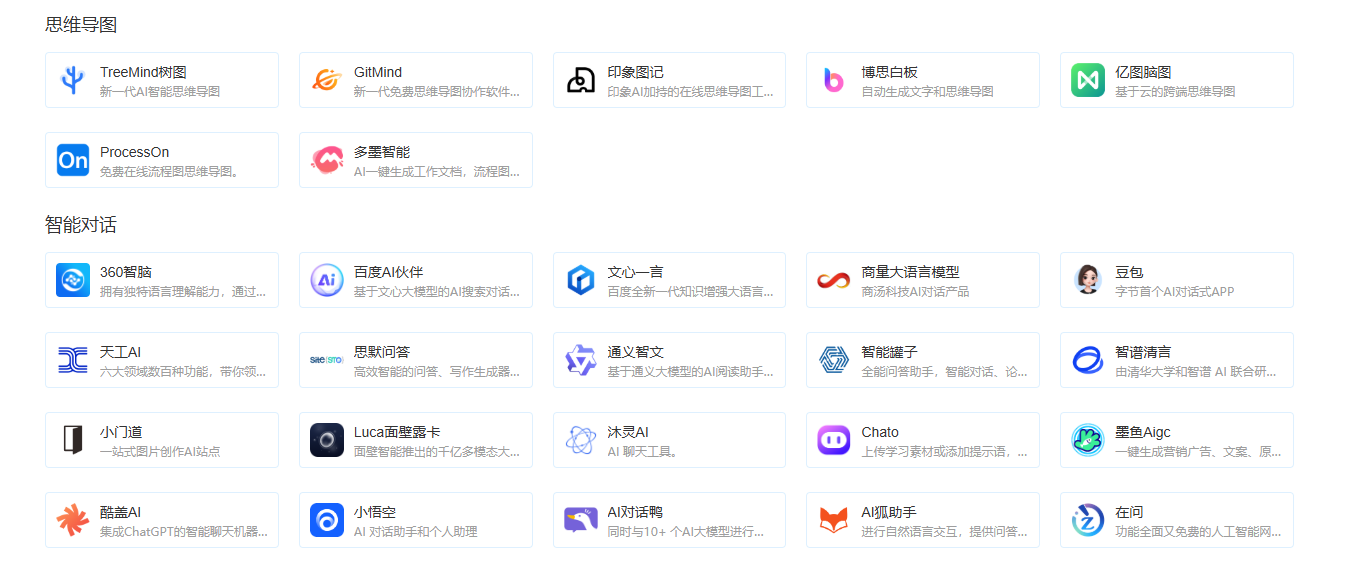Click the 360智脑 blue icon
Viewport: 1351px width, 575px height.
coord(73,280)
